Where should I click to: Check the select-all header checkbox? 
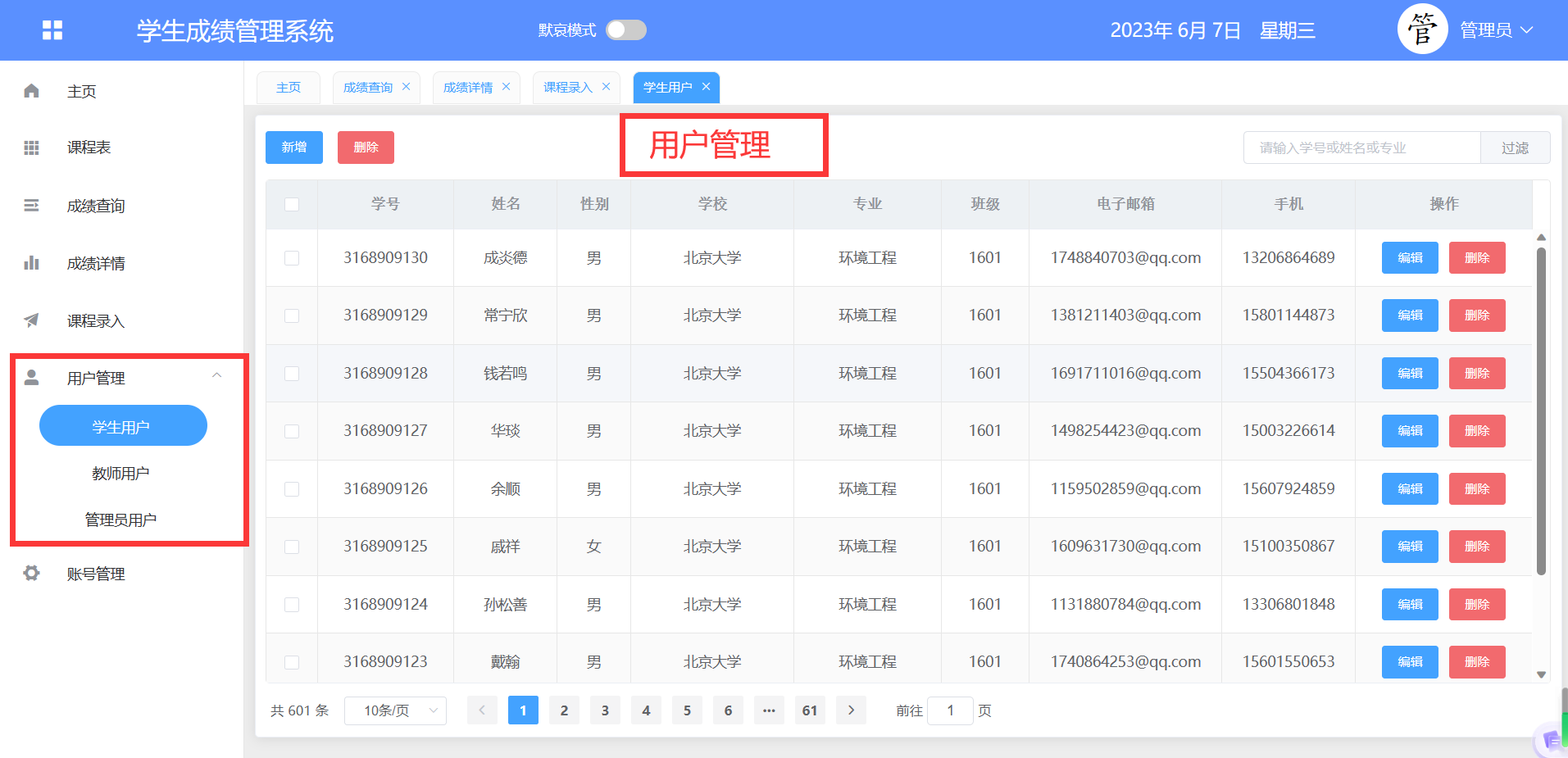[292, 204]
